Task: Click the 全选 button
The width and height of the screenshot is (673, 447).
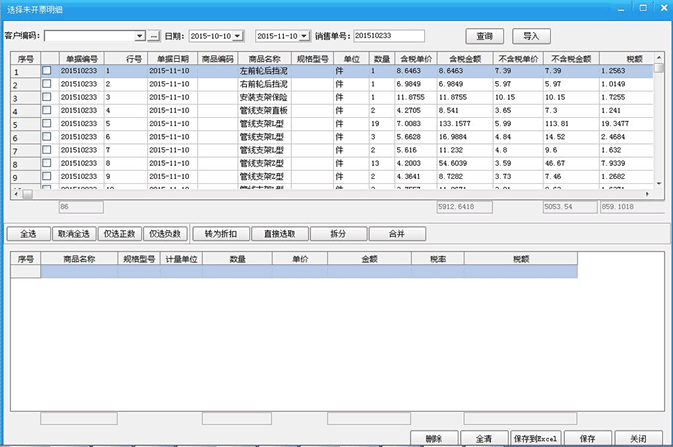Action: click(29, 233)
